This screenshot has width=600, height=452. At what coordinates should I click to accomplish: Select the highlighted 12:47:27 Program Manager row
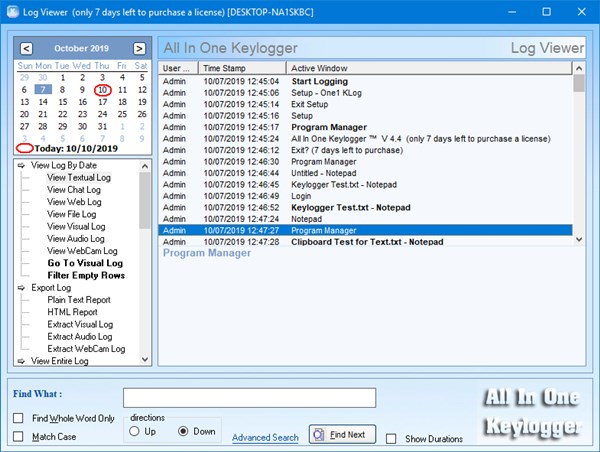(x=365, y=230)
